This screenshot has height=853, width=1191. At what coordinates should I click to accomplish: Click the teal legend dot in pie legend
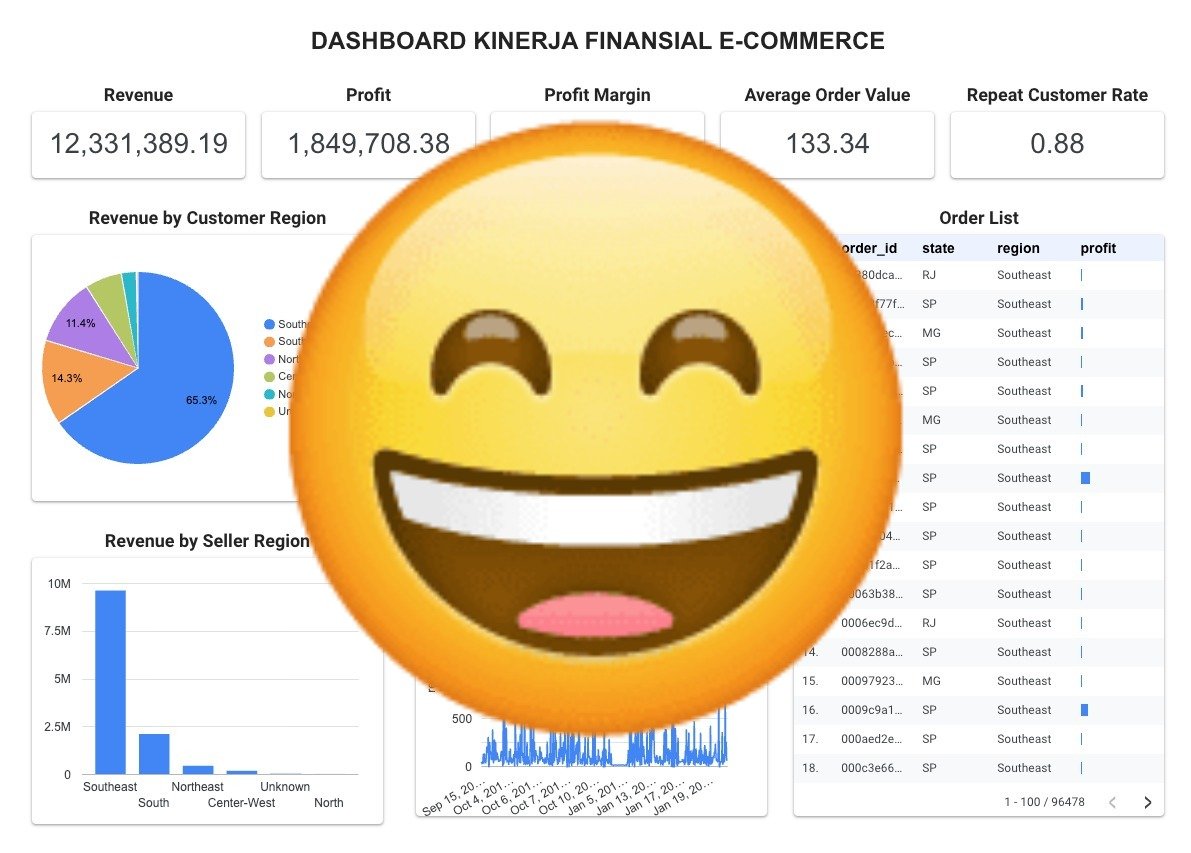point(269,394)
